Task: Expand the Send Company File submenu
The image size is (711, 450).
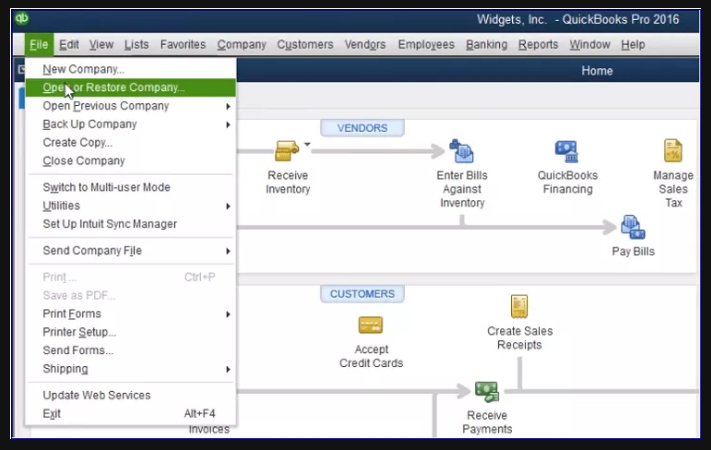Action: (x=131, y=250)
